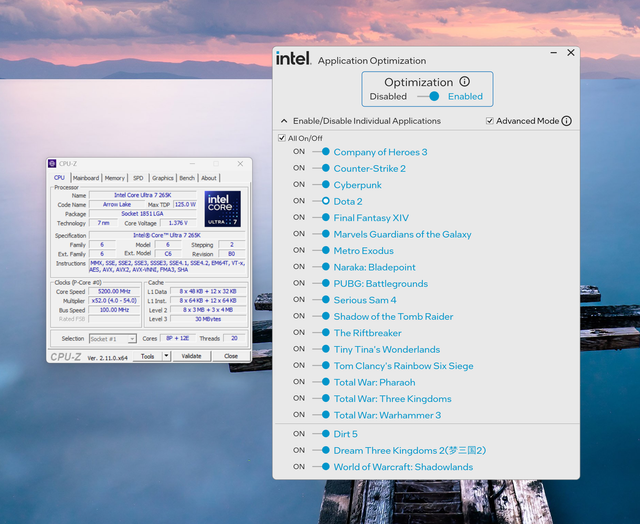640x524 pixels.
Task: Click the Validate button in CPU-Z
Action: [x=191, y=356]
